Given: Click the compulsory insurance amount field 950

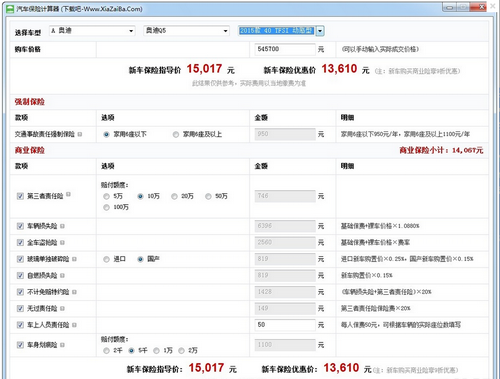Looking at the screenshot, I should pyautogui.click(x=285, y=134).
